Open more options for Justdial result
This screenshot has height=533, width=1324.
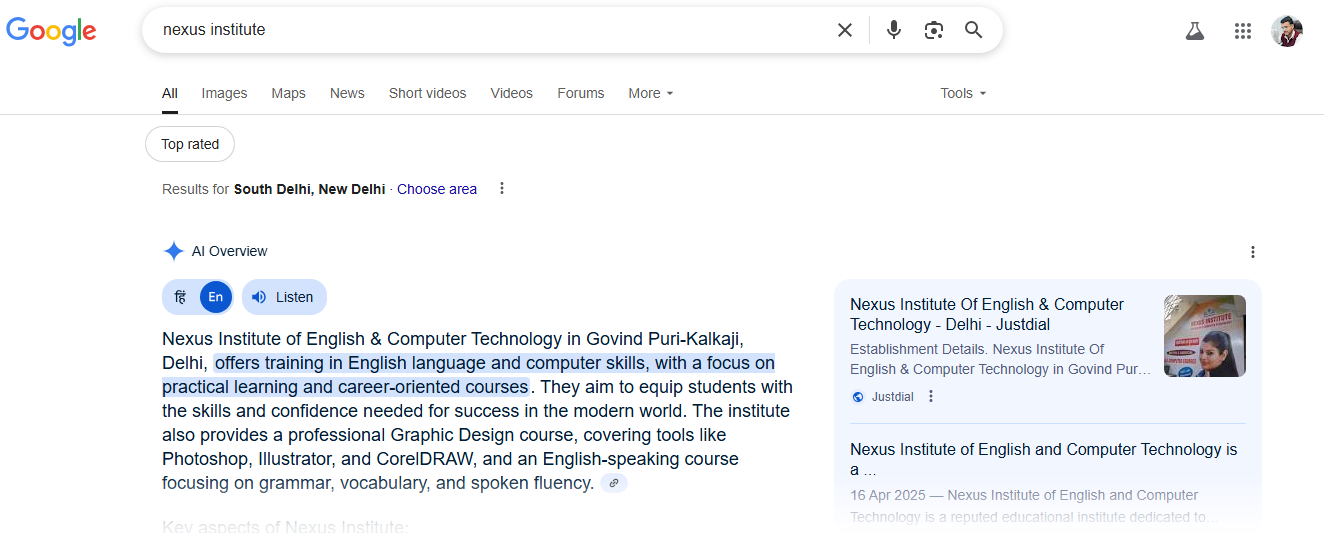(x=931, y=397)
